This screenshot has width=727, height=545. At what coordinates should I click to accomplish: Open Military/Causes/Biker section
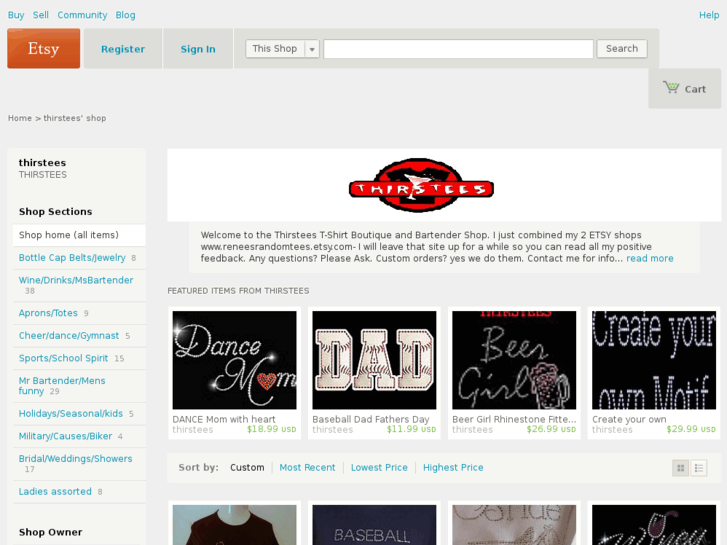point(65,436)
